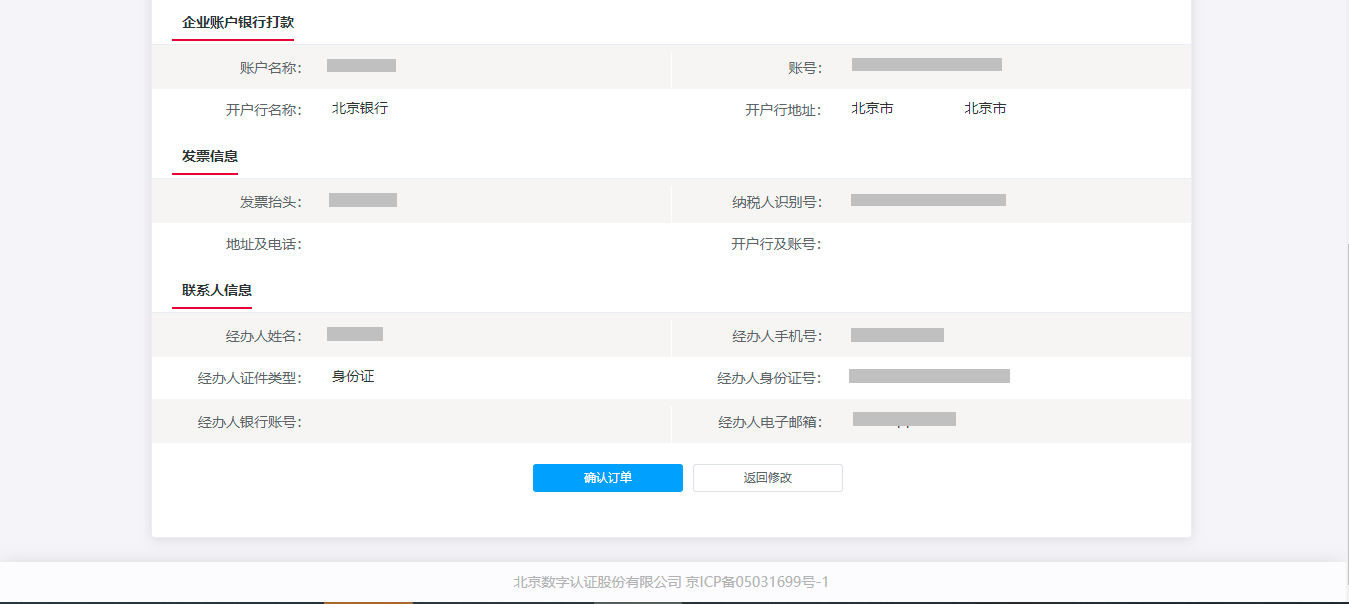Click the 经办人手机号 field label
This screenshot has height=604, width=1349.
[x=777, y=336]
